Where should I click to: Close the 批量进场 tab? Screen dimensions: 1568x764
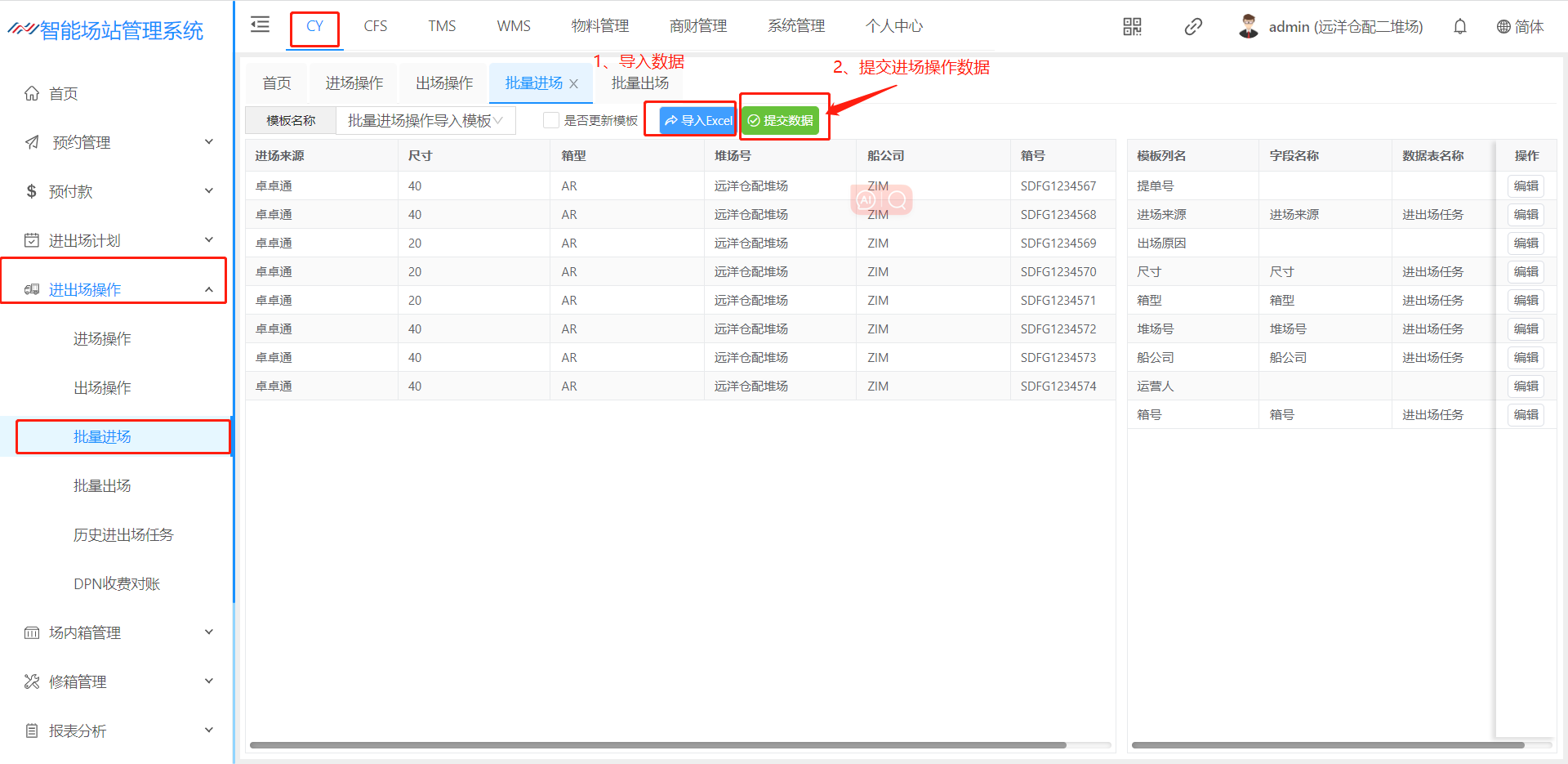574,84
